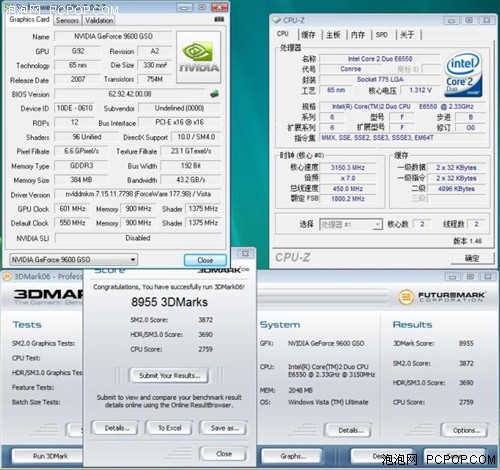Image resolution: width=500 pixels, height=470 pixels.
Task: Click Submit Your Results button
Action: pos(170,376)
